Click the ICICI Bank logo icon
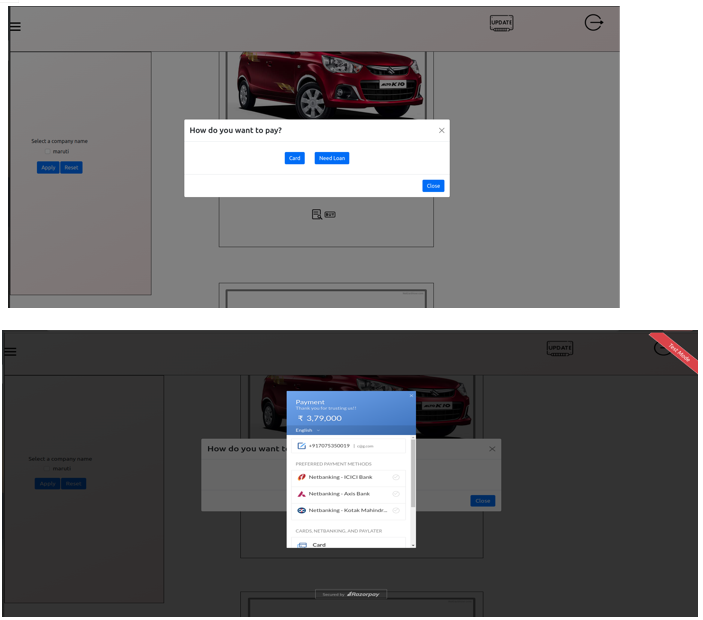This screenshot has width=703, height=620. [x=302, y=477]
